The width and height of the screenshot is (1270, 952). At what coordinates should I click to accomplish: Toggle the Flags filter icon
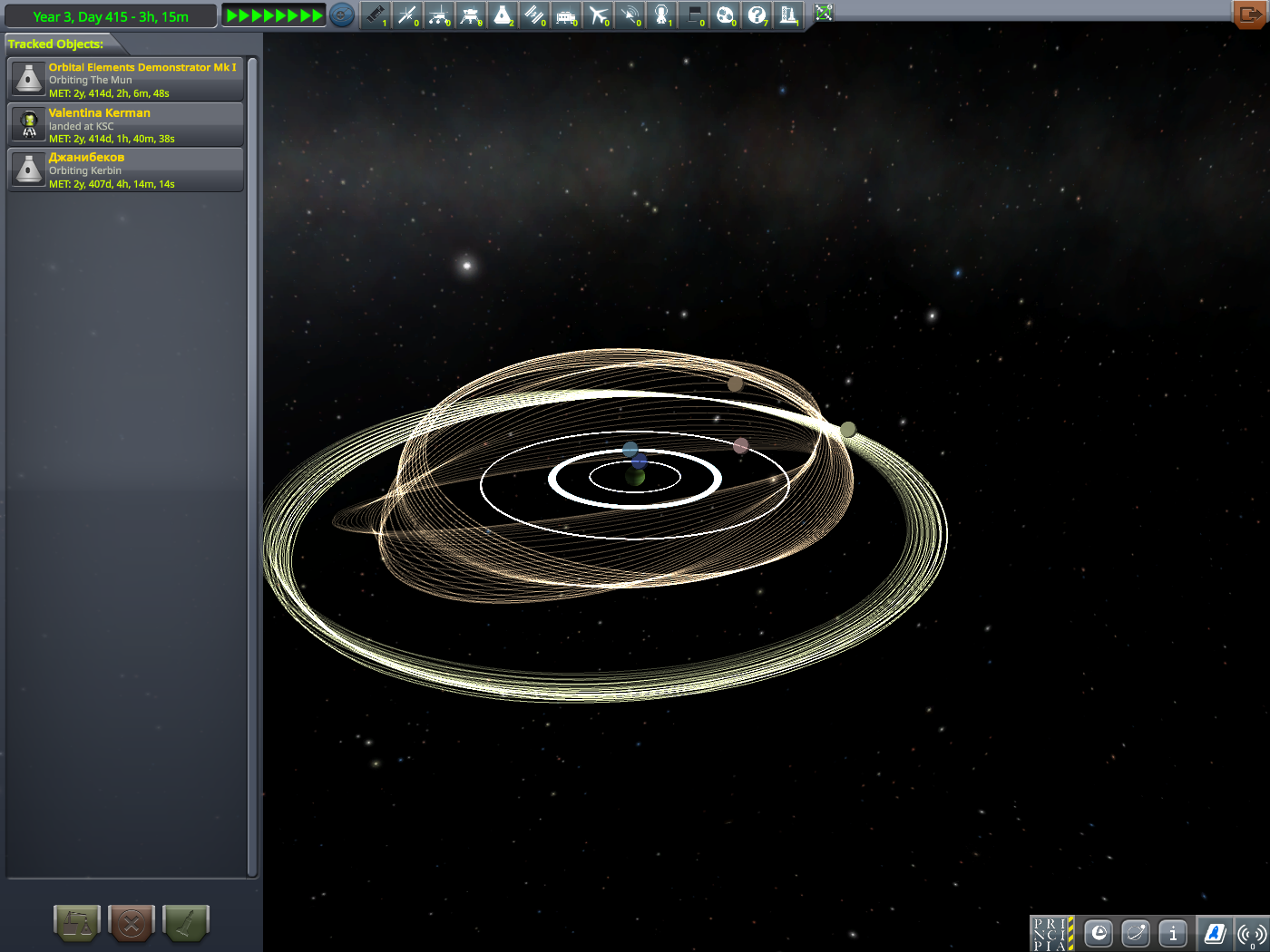click(x=693, y=15)
